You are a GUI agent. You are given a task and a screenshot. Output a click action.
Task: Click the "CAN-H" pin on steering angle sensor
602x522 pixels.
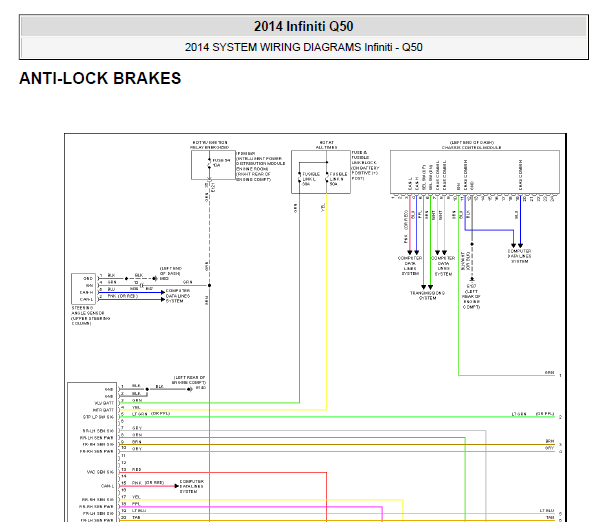[86, 292]
